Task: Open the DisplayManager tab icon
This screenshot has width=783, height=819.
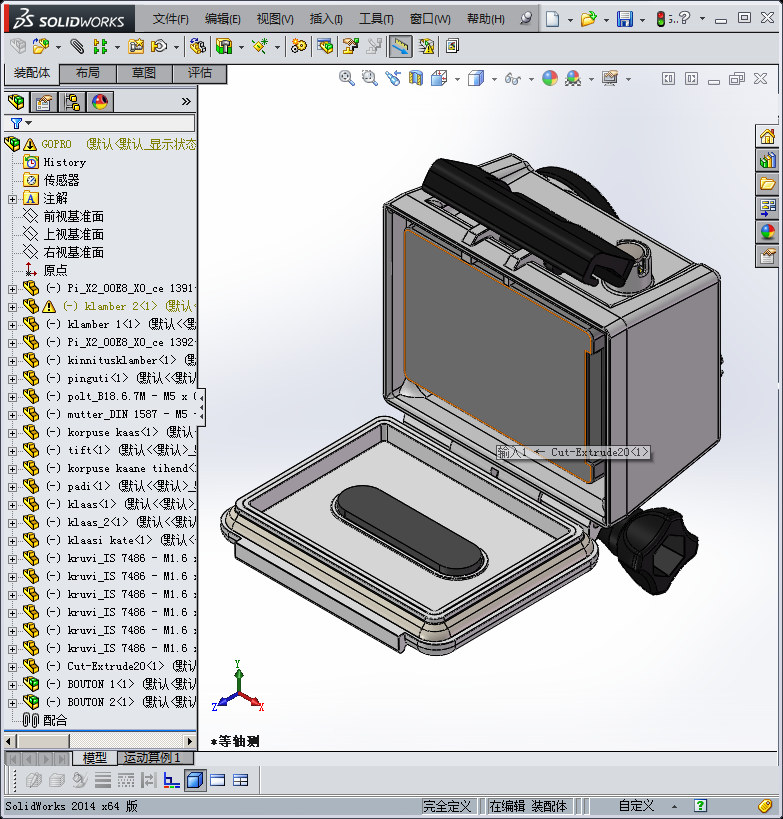Action: 100,102
